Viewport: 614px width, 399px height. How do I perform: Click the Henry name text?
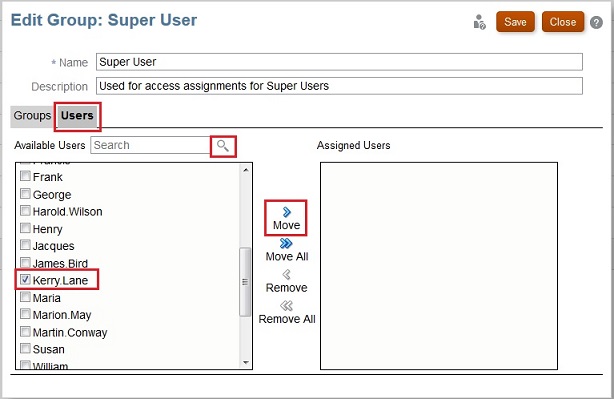(47, 229)
